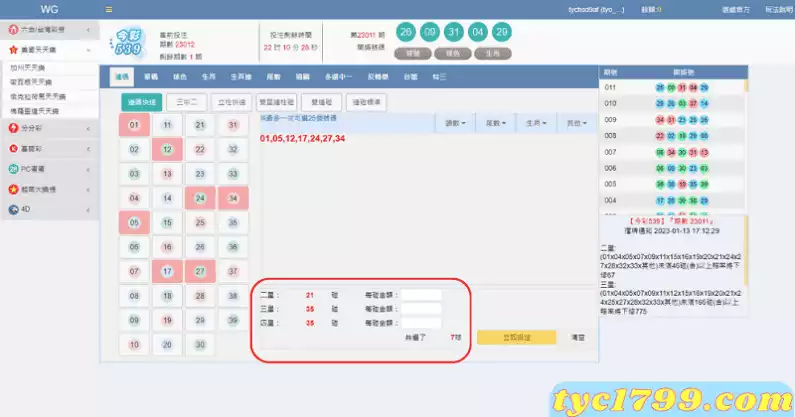The image size is (795, 417).
Task: Click drawn ball 31 in header
Action: 454,32
